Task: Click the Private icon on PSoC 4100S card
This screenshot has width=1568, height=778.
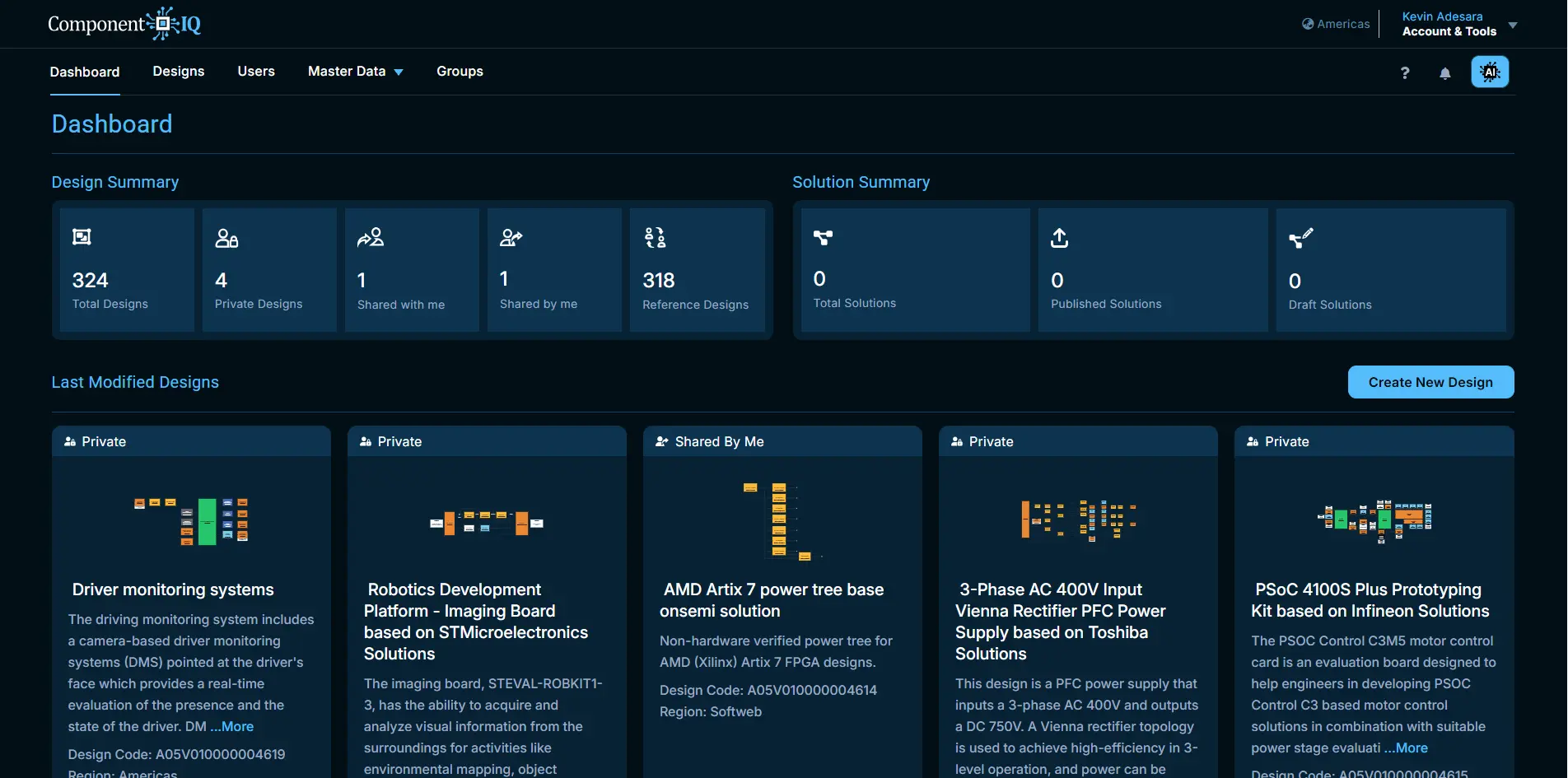Action: click(1253, 442)
